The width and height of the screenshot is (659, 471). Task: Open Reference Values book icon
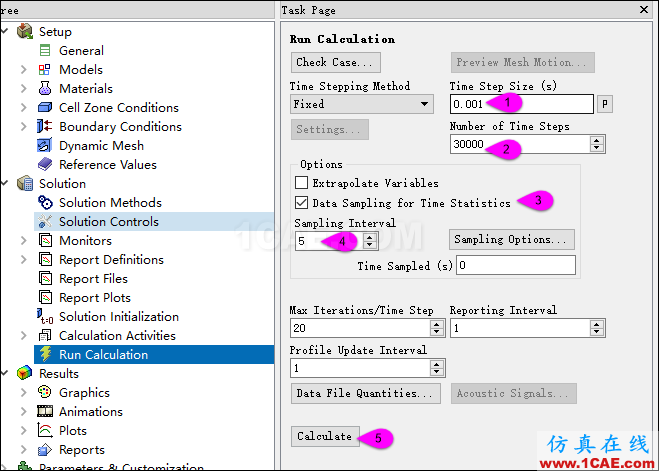tap(45, 164)
